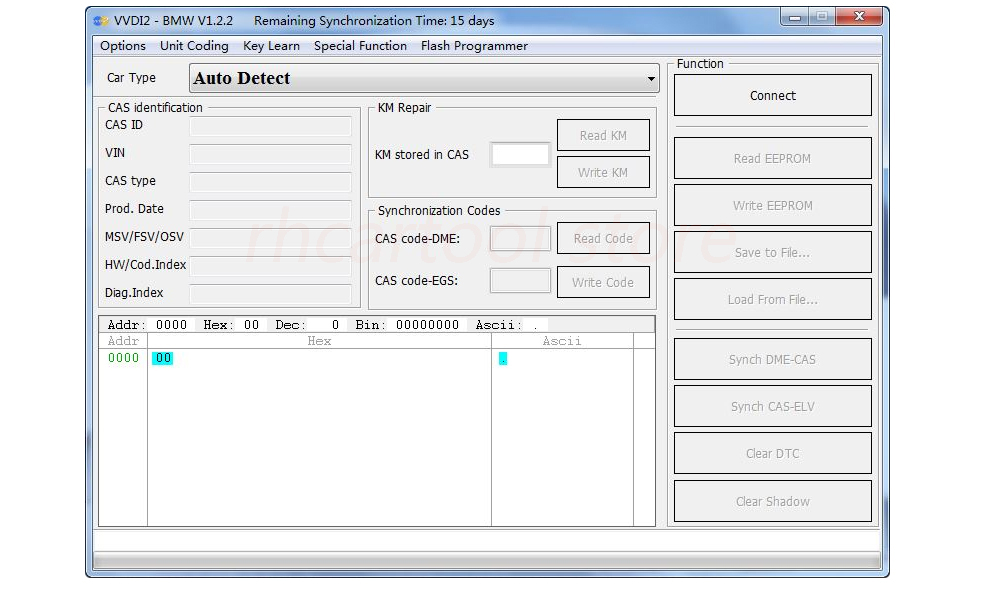The height and width of the screenshot is (591, 990).
Task: Click the Read EEPROM button
Action: tap(773, 158)
